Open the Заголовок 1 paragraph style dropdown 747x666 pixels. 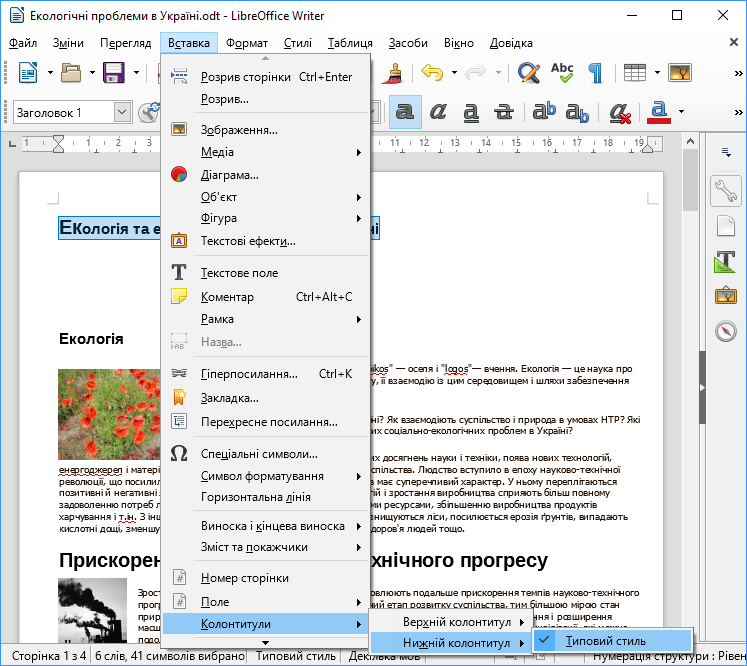(122, 113)
